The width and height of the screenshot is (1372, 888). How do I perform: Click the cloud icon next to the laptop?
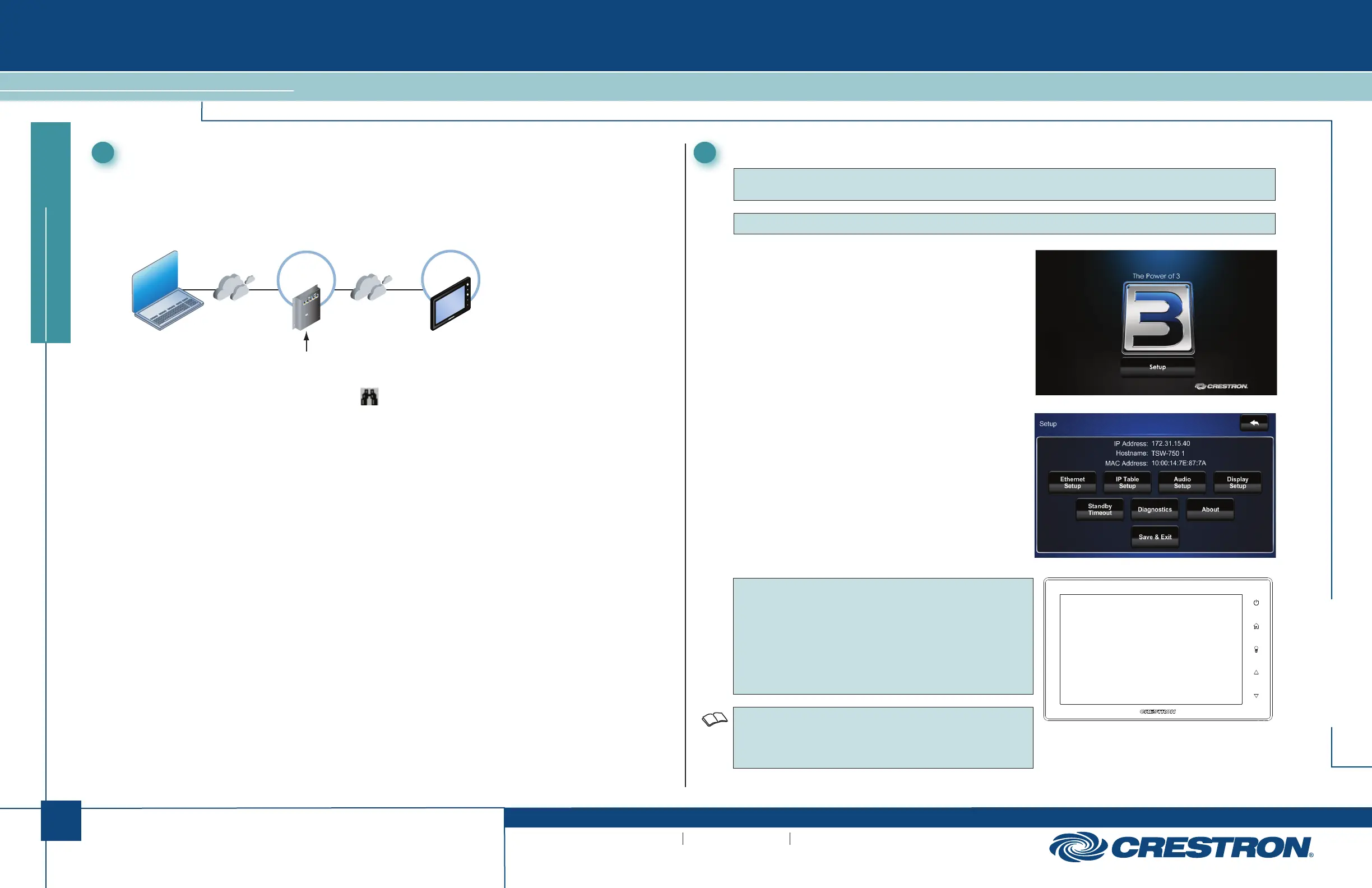tap(234, 287)
